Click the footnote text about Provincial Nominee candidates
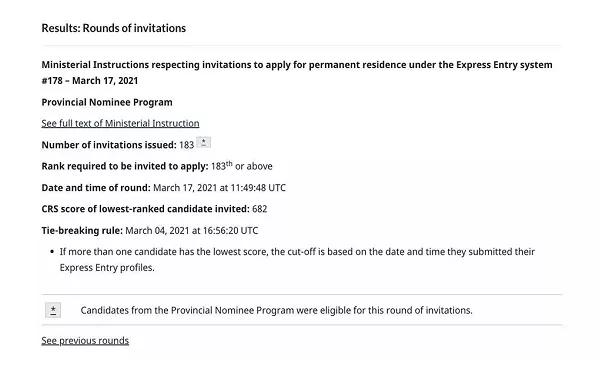Screen dimensions: 611x373 pos(276,310)
